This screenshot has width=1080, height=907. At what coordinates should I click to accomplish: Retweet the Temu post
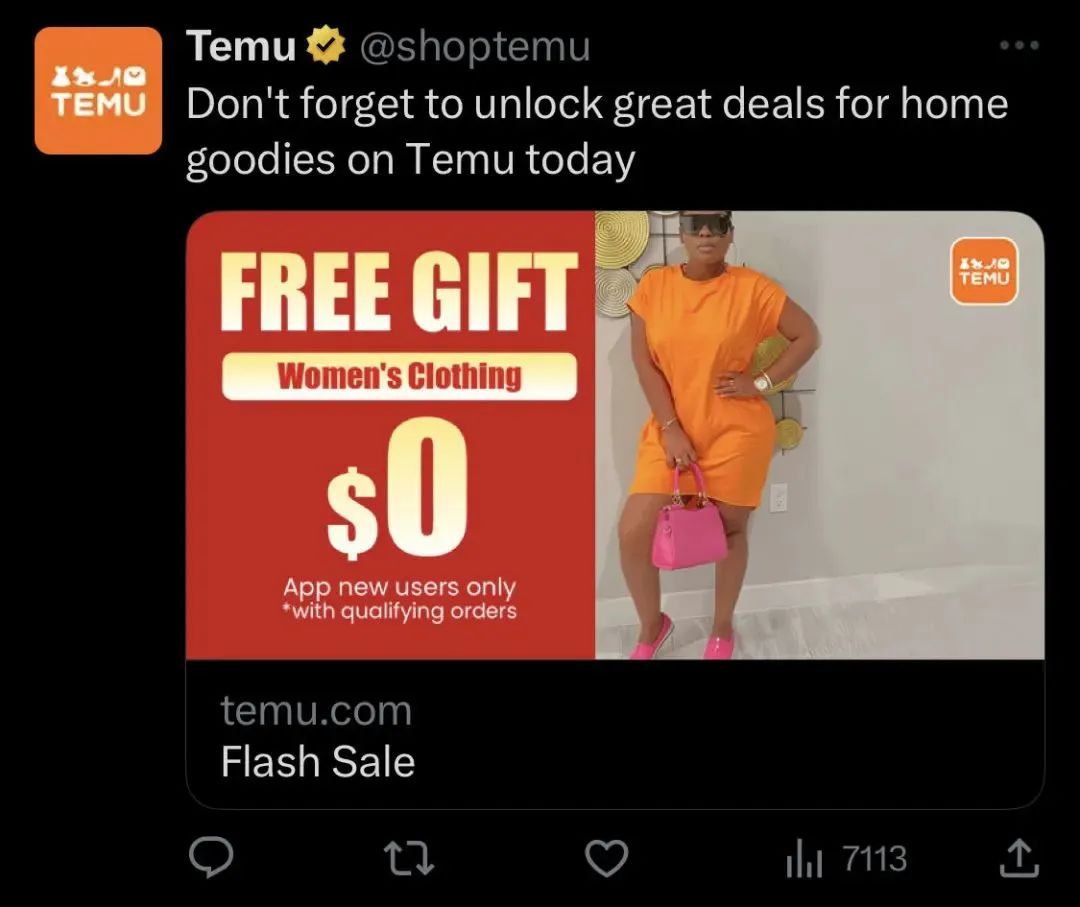[408, 859]
